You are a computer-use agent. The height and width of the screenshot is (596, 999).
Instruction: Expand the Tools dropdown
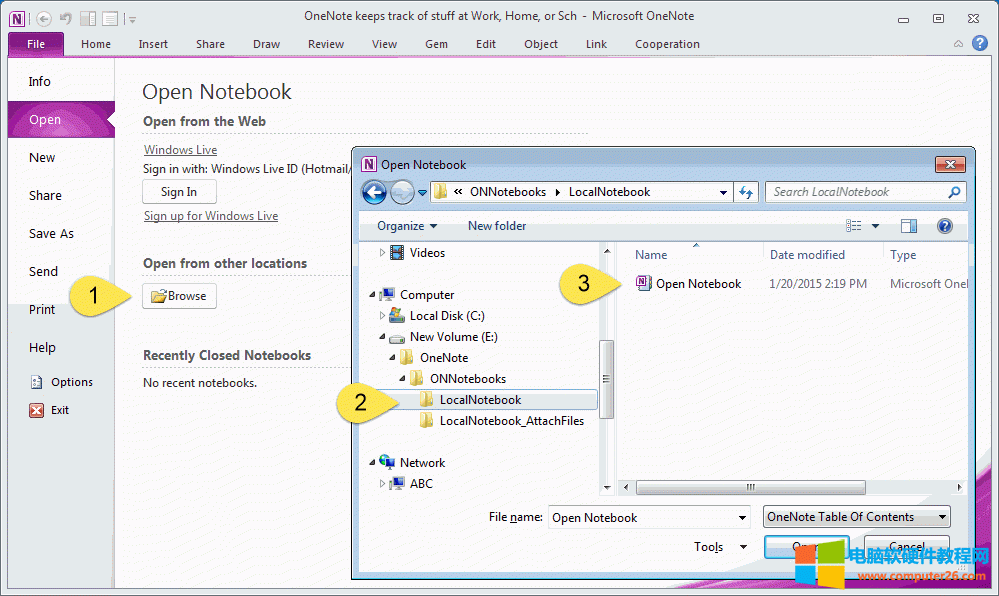coord(721,547)
